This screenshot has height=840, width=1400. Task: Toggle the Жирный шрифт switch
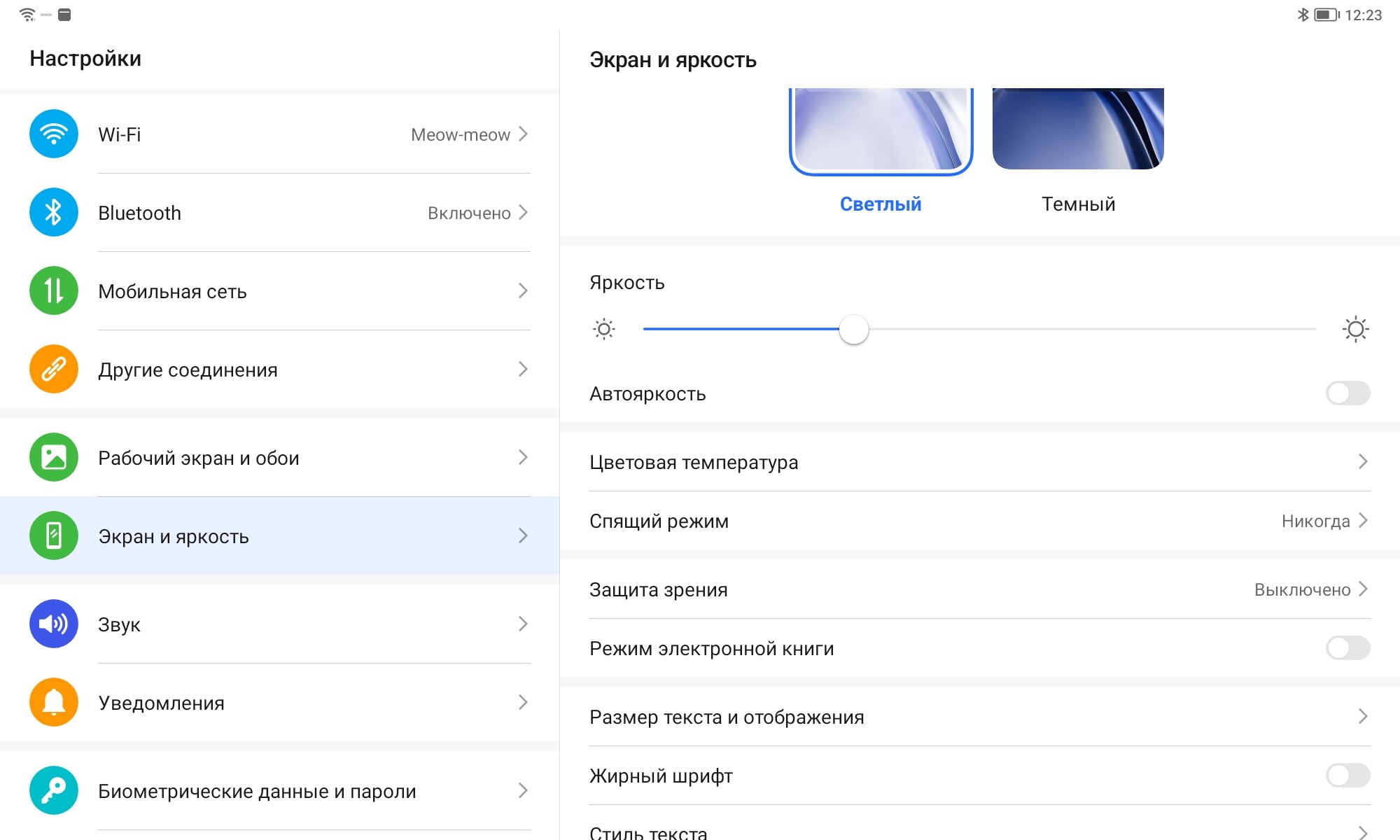[x=1347, y=776]
